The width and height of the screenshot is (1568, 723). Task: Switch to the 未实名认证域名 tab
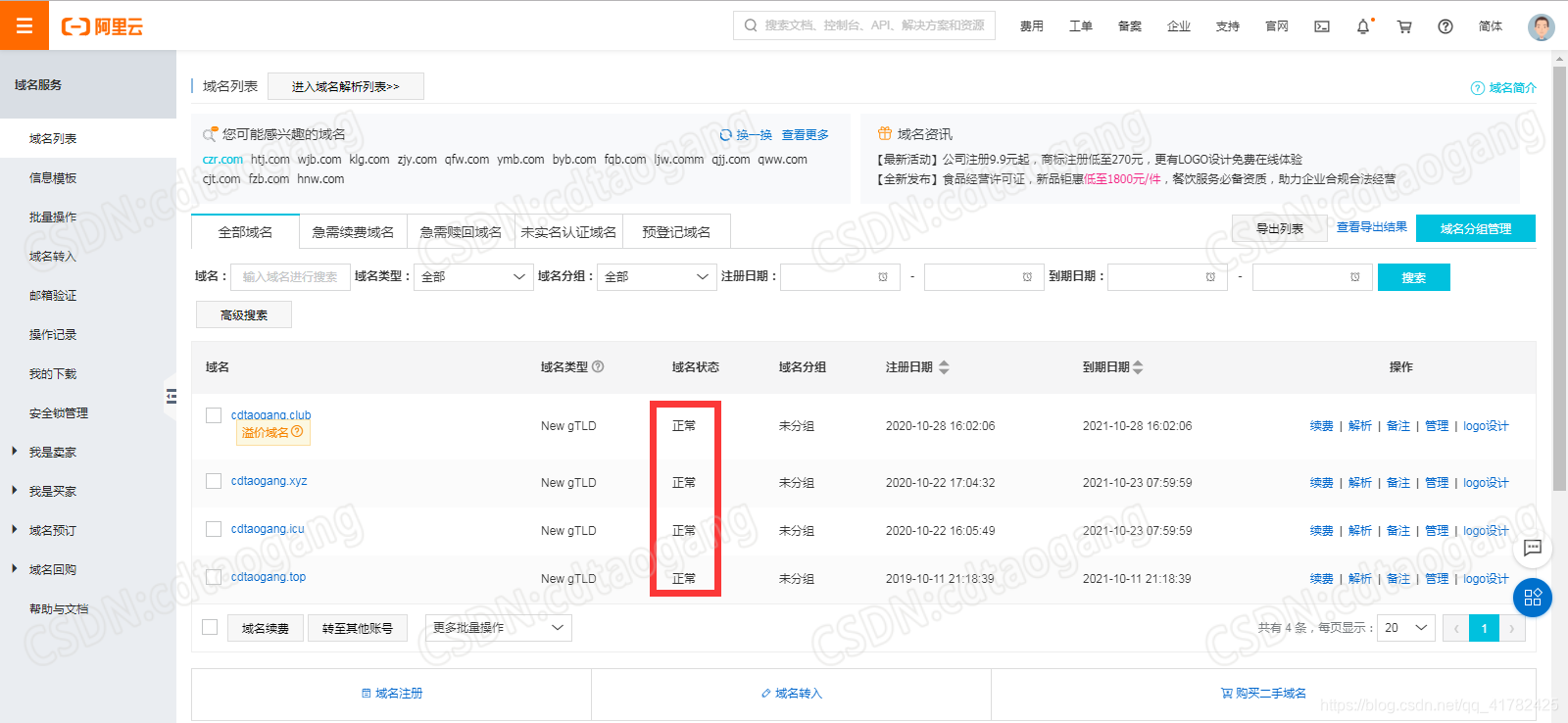click(x=568, y=232)
